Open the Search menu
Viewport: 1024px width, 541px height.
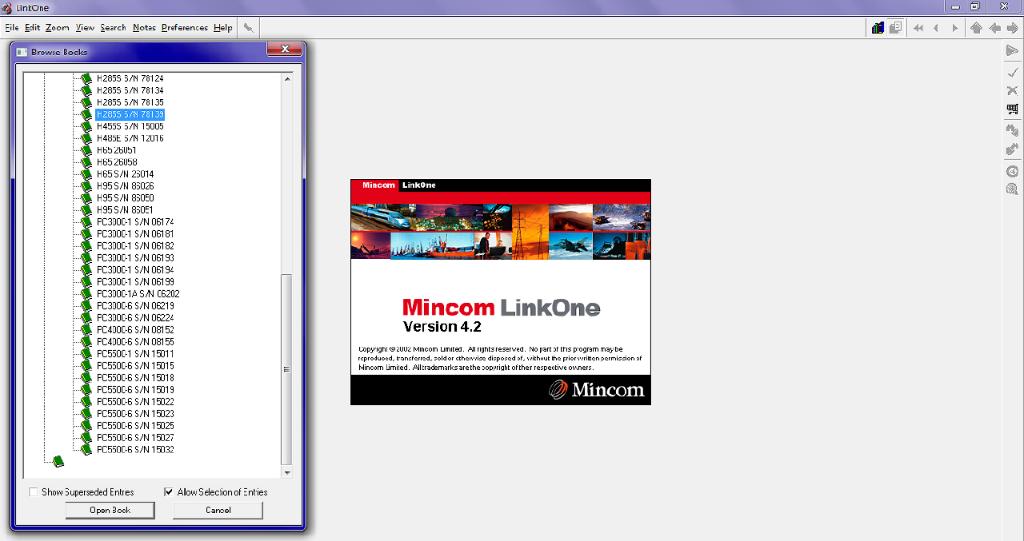[113, 27]
